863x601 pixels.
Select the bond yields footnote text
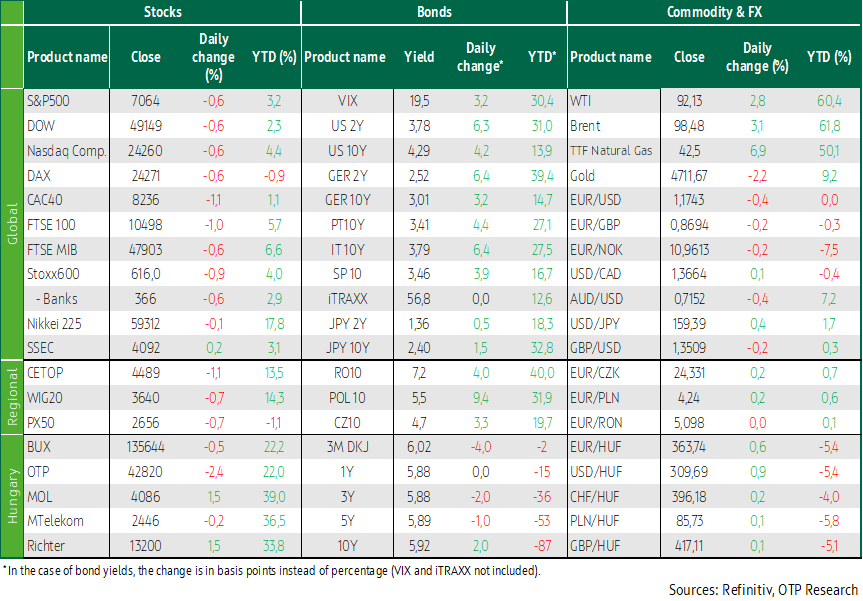coord(270,570)
